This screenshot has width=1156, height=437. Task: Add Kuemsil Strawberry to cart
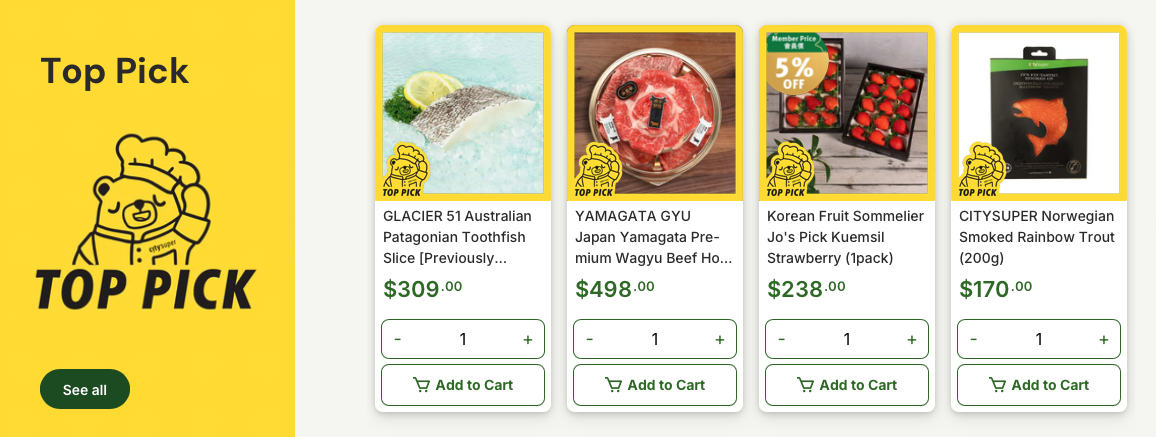click(847, 385)
